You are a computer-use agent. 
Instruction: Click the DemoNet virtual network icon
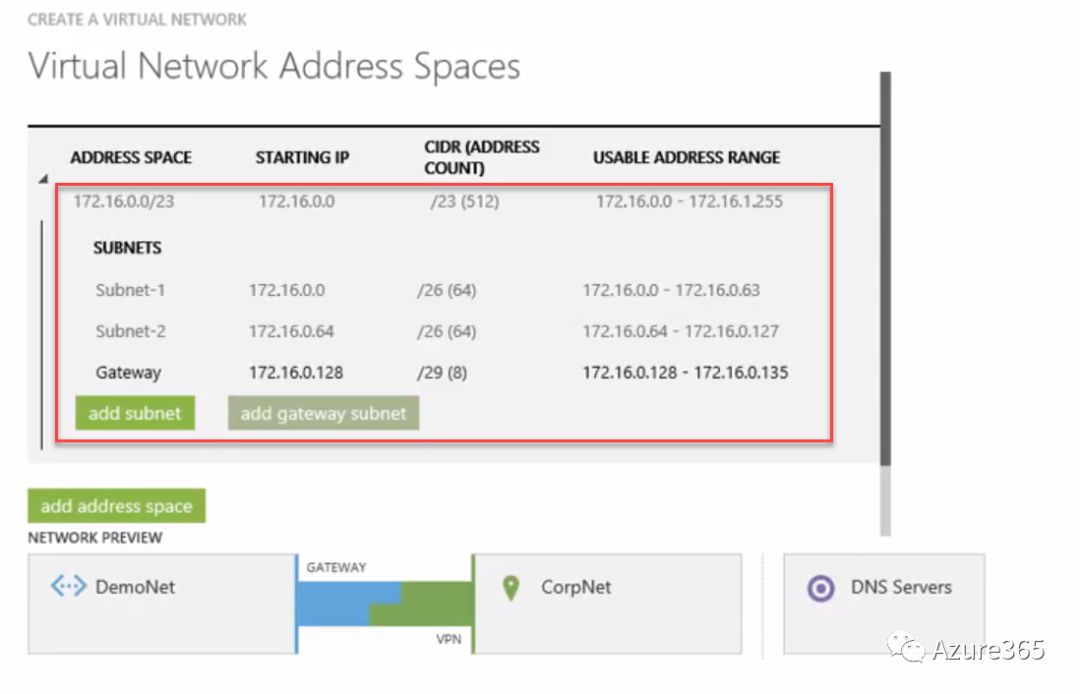coord(68,587)
